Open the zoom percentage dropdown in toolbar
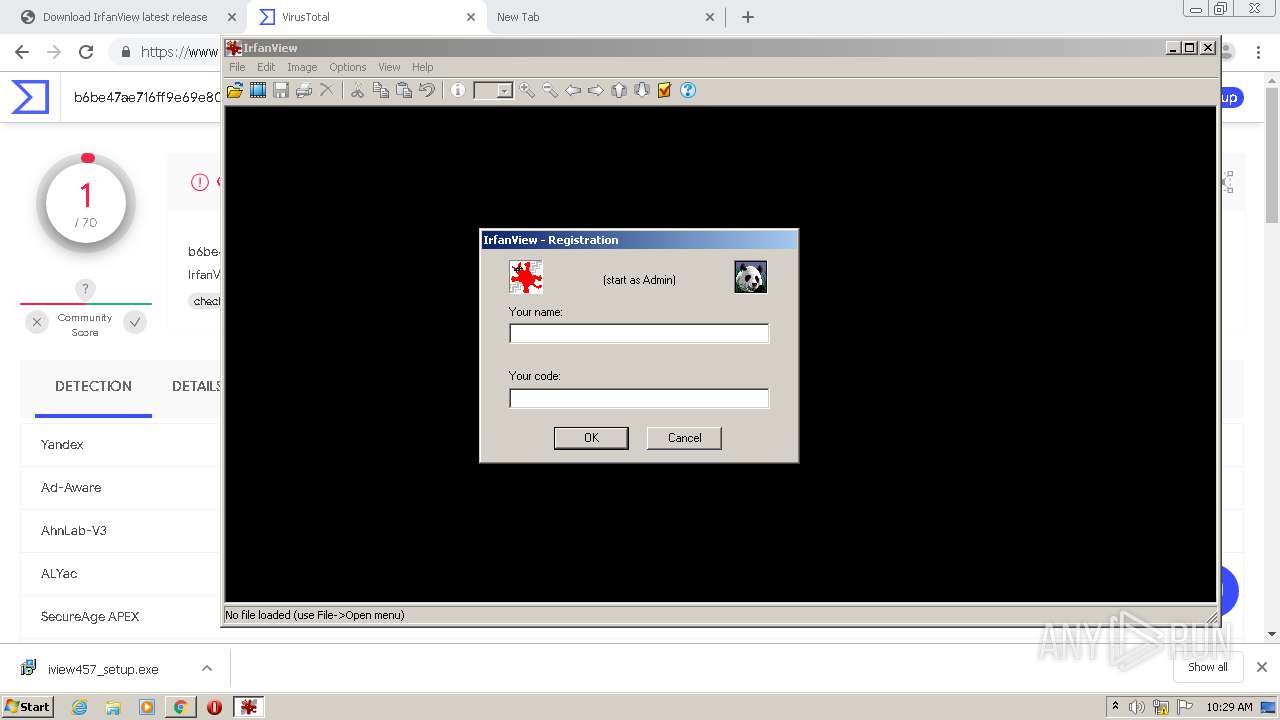The image size is (1280, 720). click(504, 90)
